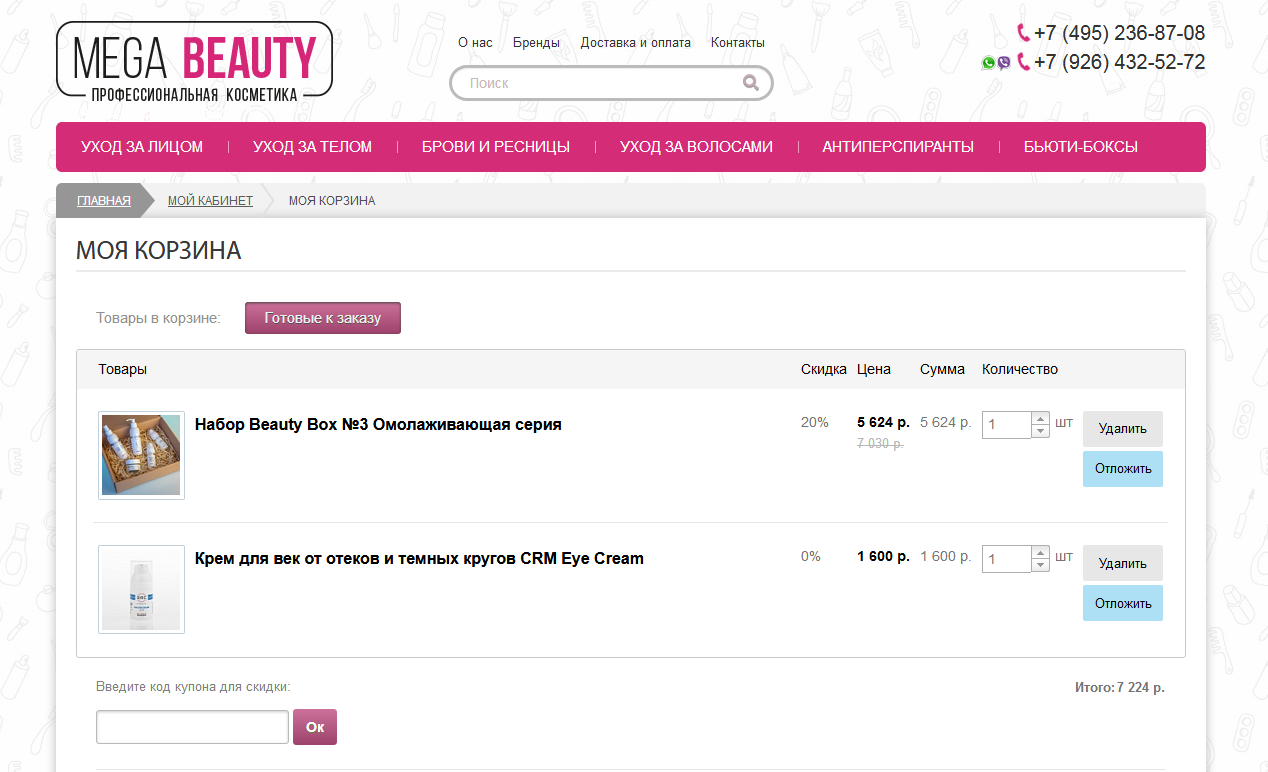The height and width of the screenshot is (772, 1268).
Task: Click the Mega Beauty logo
Action: pyautogui.click(x=194, y=62)
